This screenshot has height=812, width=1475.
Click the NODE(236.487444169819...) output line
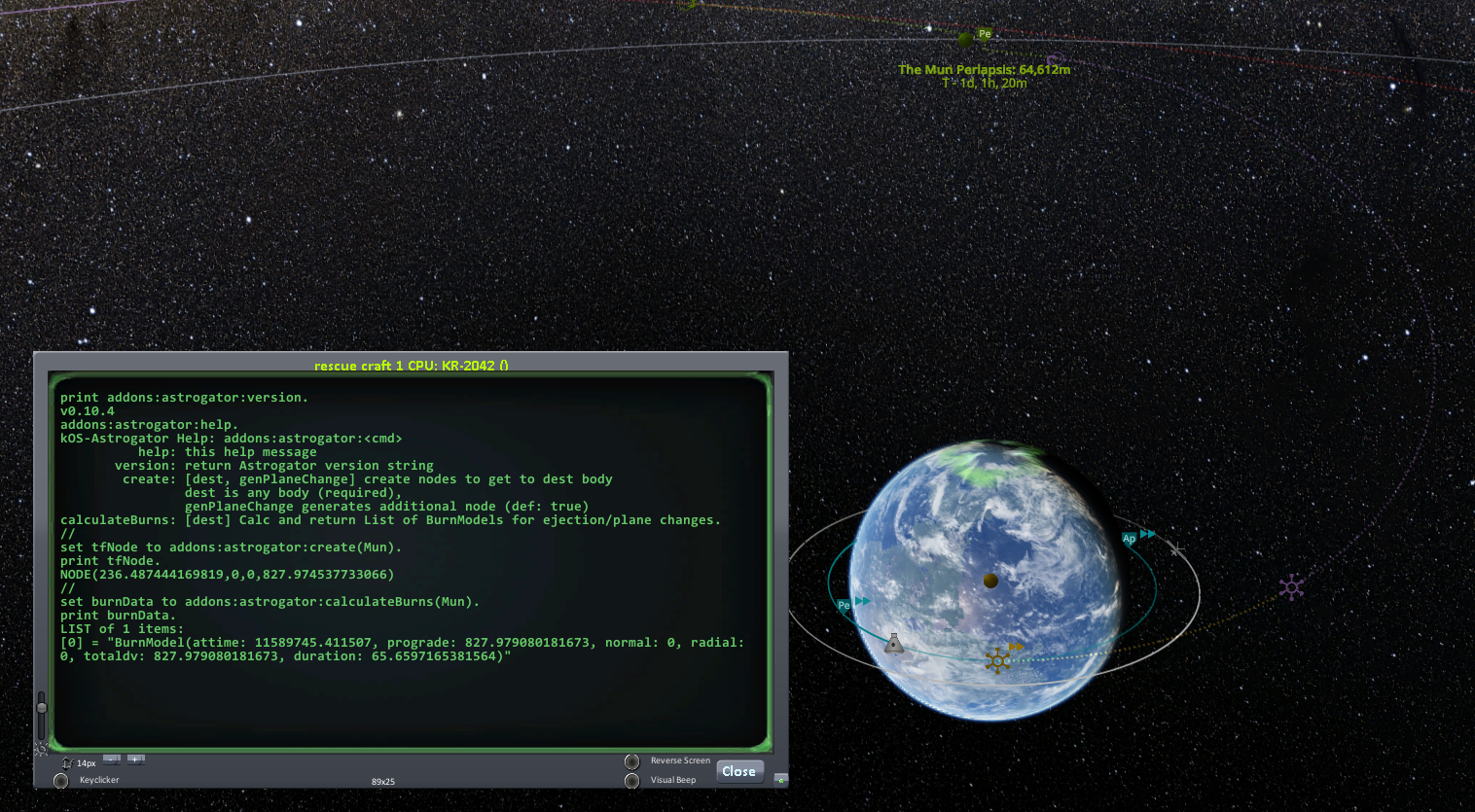228,575
